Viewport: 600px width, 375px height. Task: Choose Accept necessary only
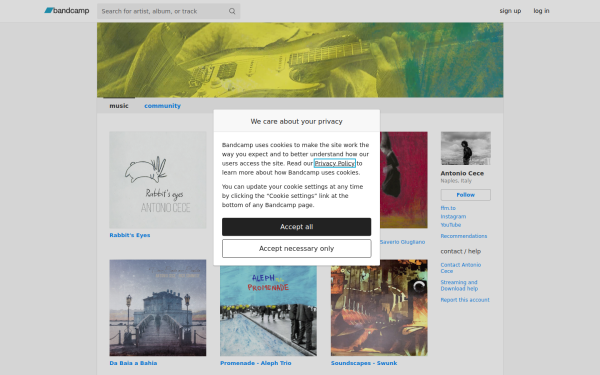click(297, 248)
